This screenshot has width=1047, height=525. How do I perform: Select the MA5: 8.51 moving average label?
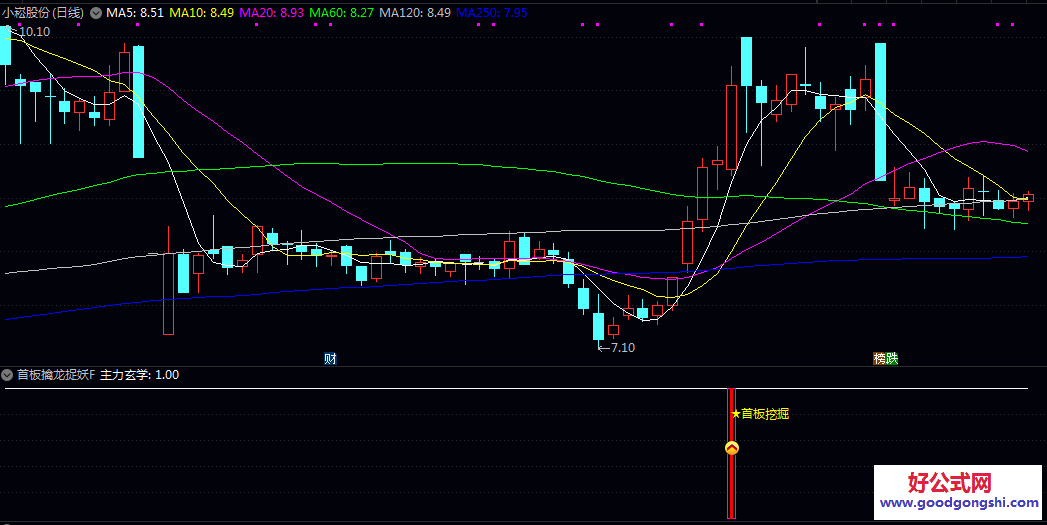pyautogui.click(x=135, y=13)
